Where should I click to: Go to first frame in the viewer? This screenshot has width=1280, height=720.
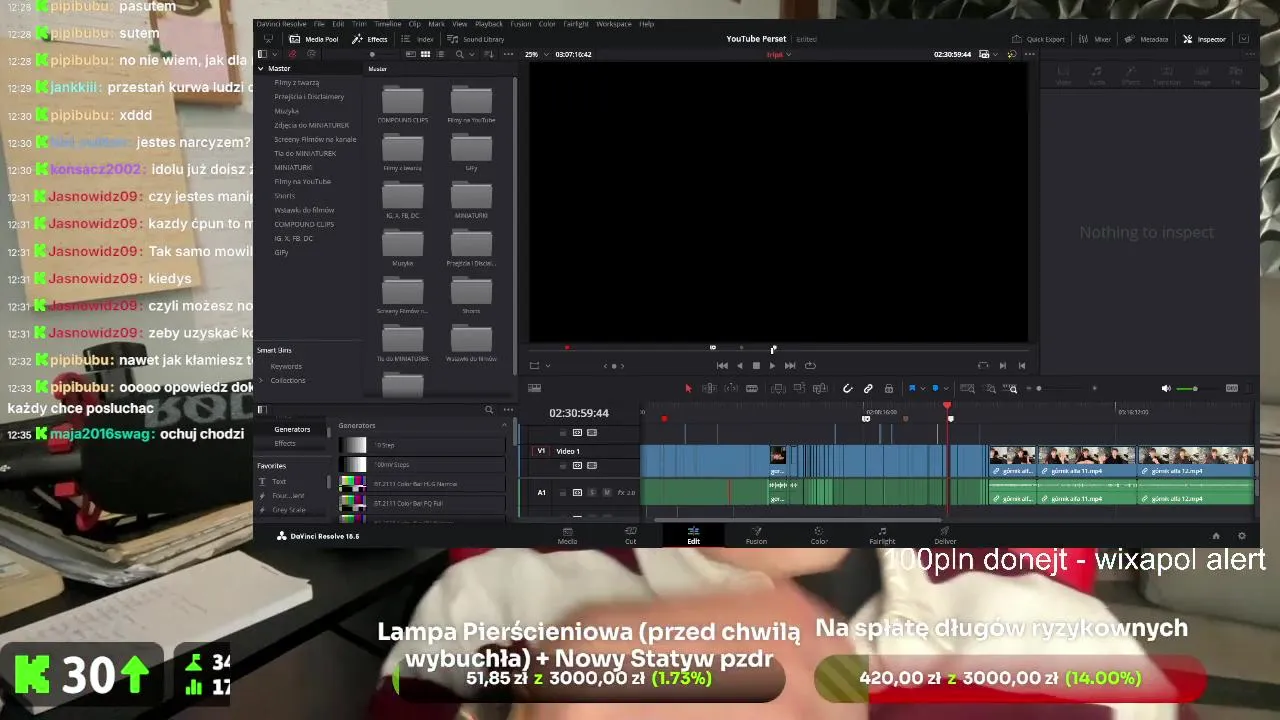[722, 366]
